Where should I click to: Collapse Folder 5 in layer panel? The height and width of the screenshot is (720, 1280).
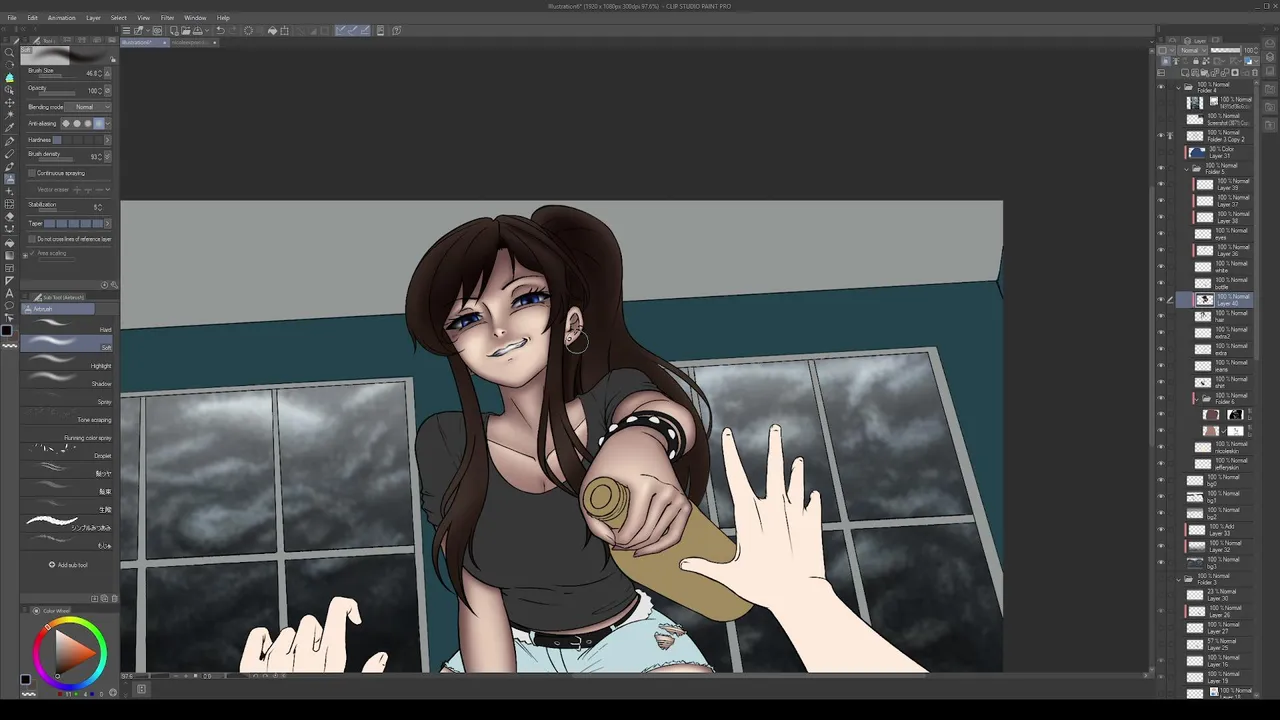coord(1187,169)
